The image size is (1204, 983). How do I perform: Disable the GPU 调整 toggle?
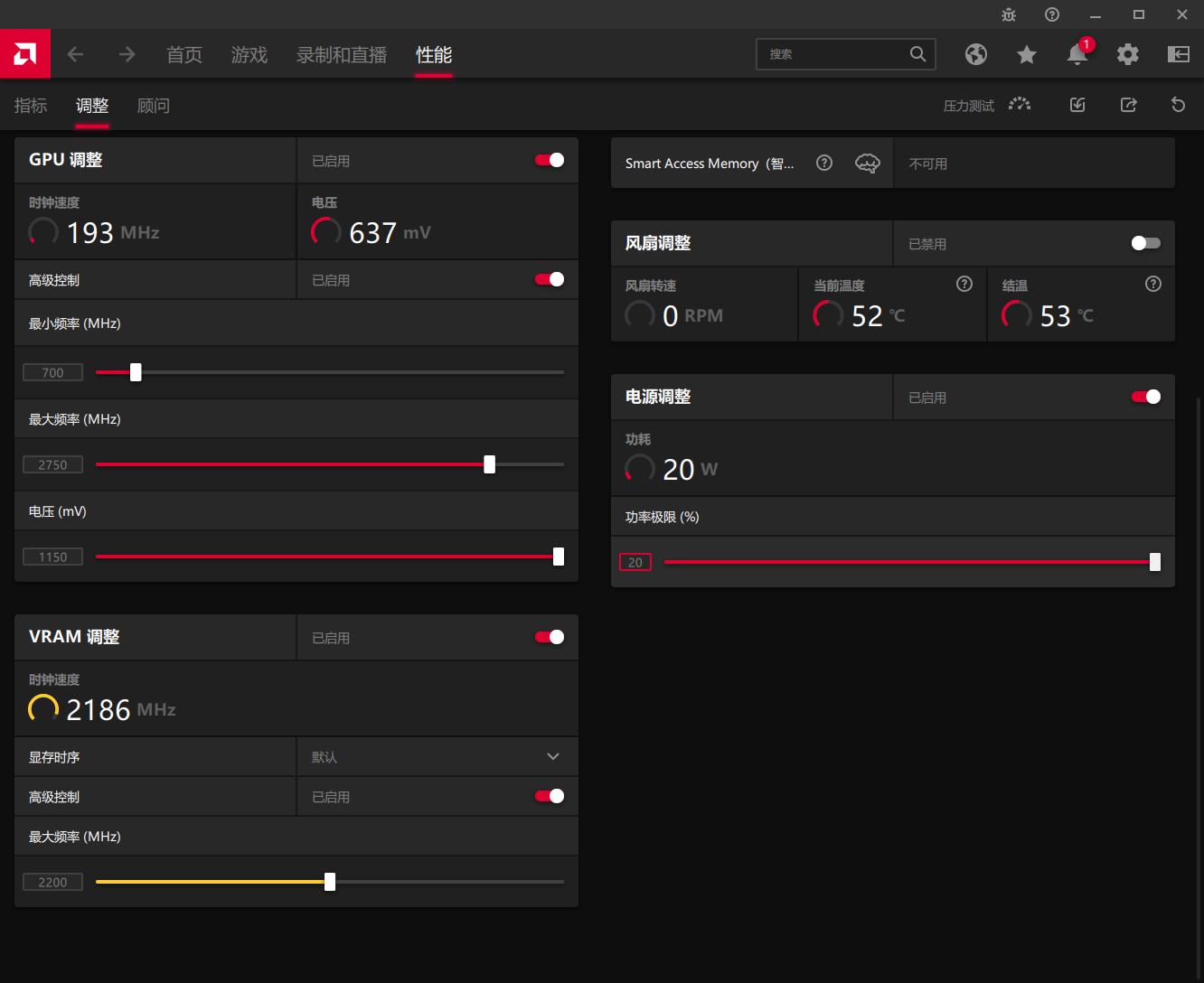(550, 160)
